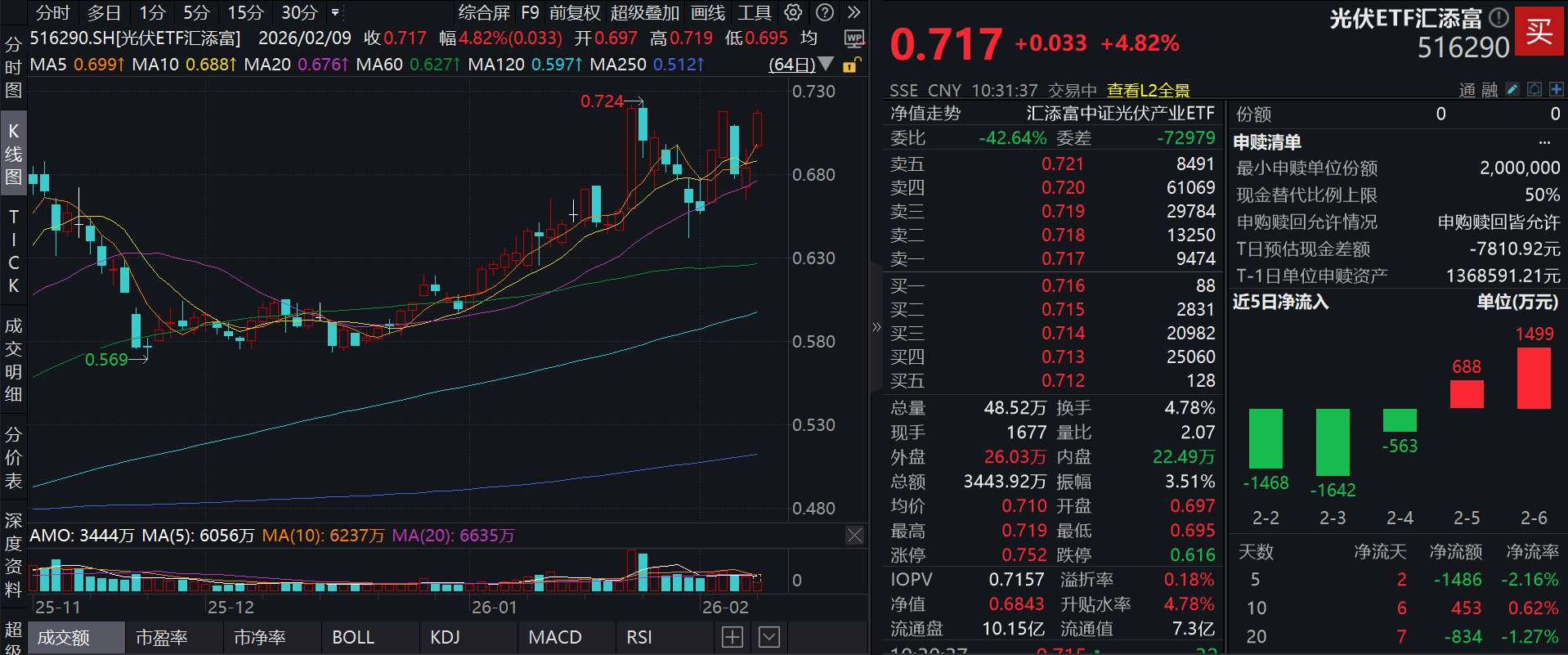The image size is (1568, 655).
Task: Toggle 超级叠加 overlay mode
Action: 644,12
